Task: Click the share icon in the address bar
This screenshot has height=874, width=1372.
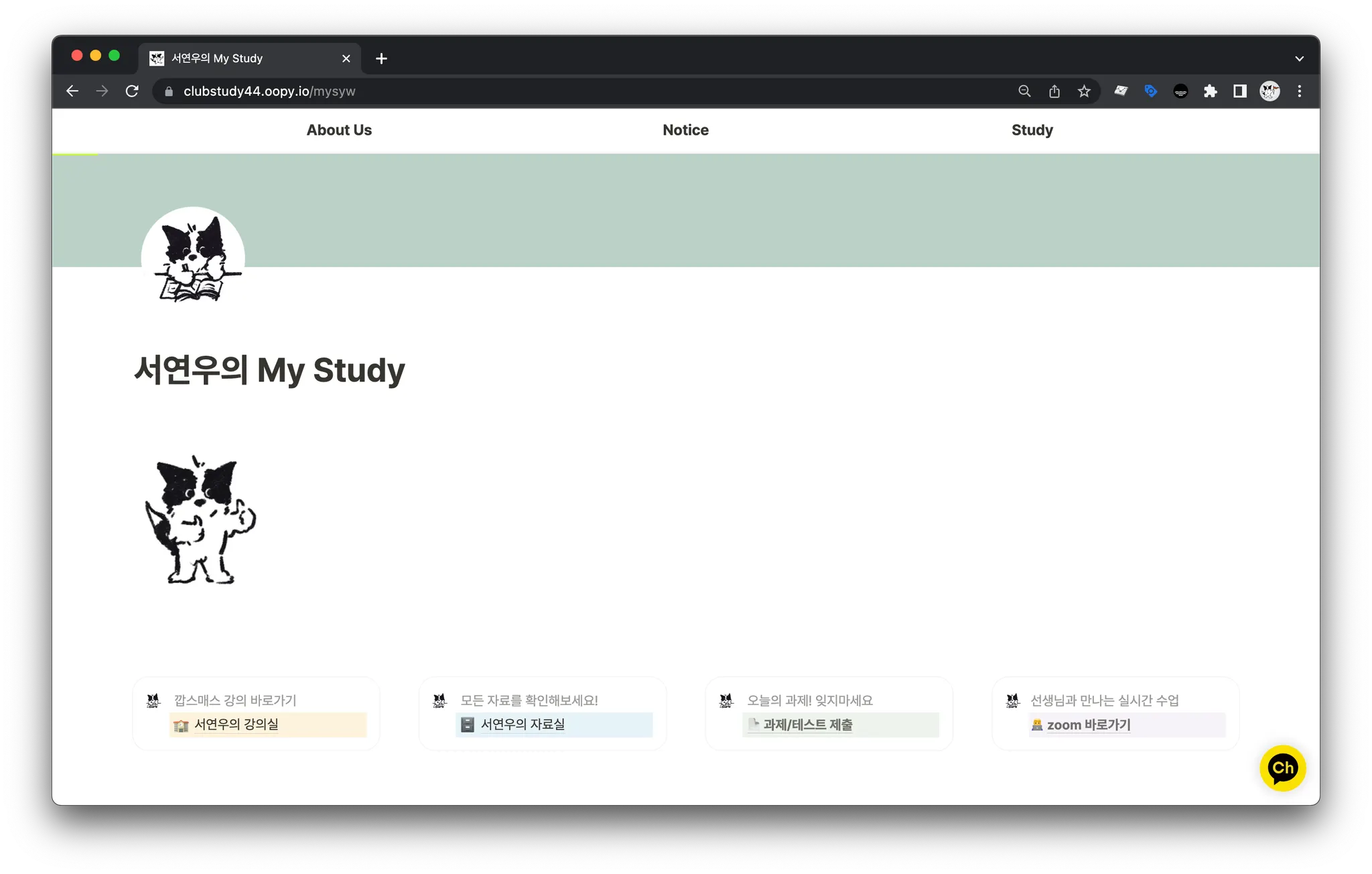Action: tap(1054, 91)
